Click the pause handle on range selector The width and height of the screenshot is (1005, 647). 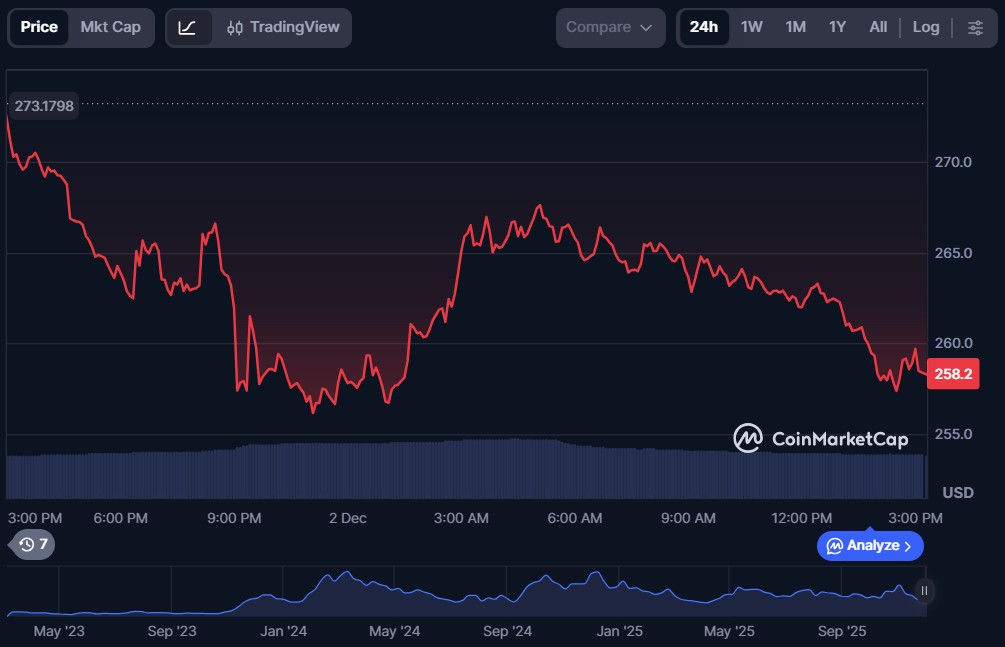[x=924, y=591]
